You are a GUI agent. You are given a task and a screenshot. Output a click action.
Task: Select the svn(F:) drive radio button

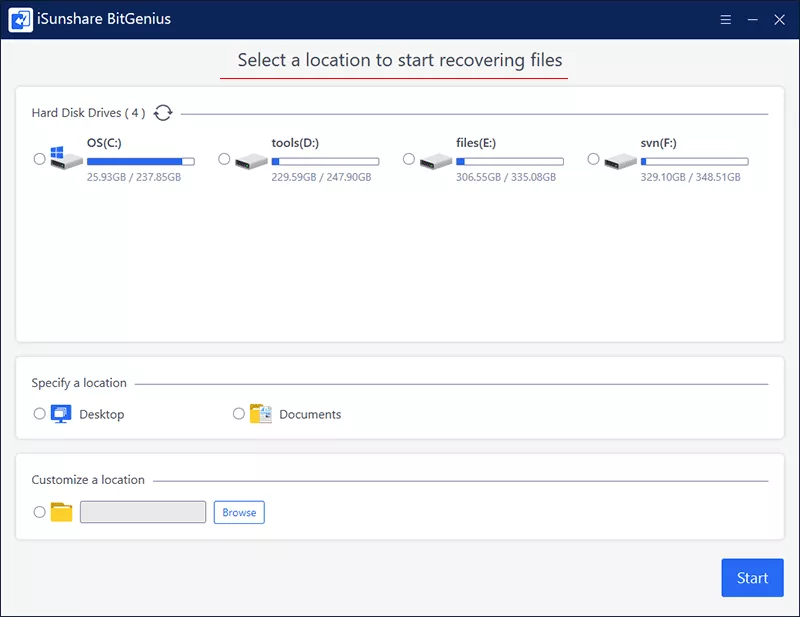593,159
